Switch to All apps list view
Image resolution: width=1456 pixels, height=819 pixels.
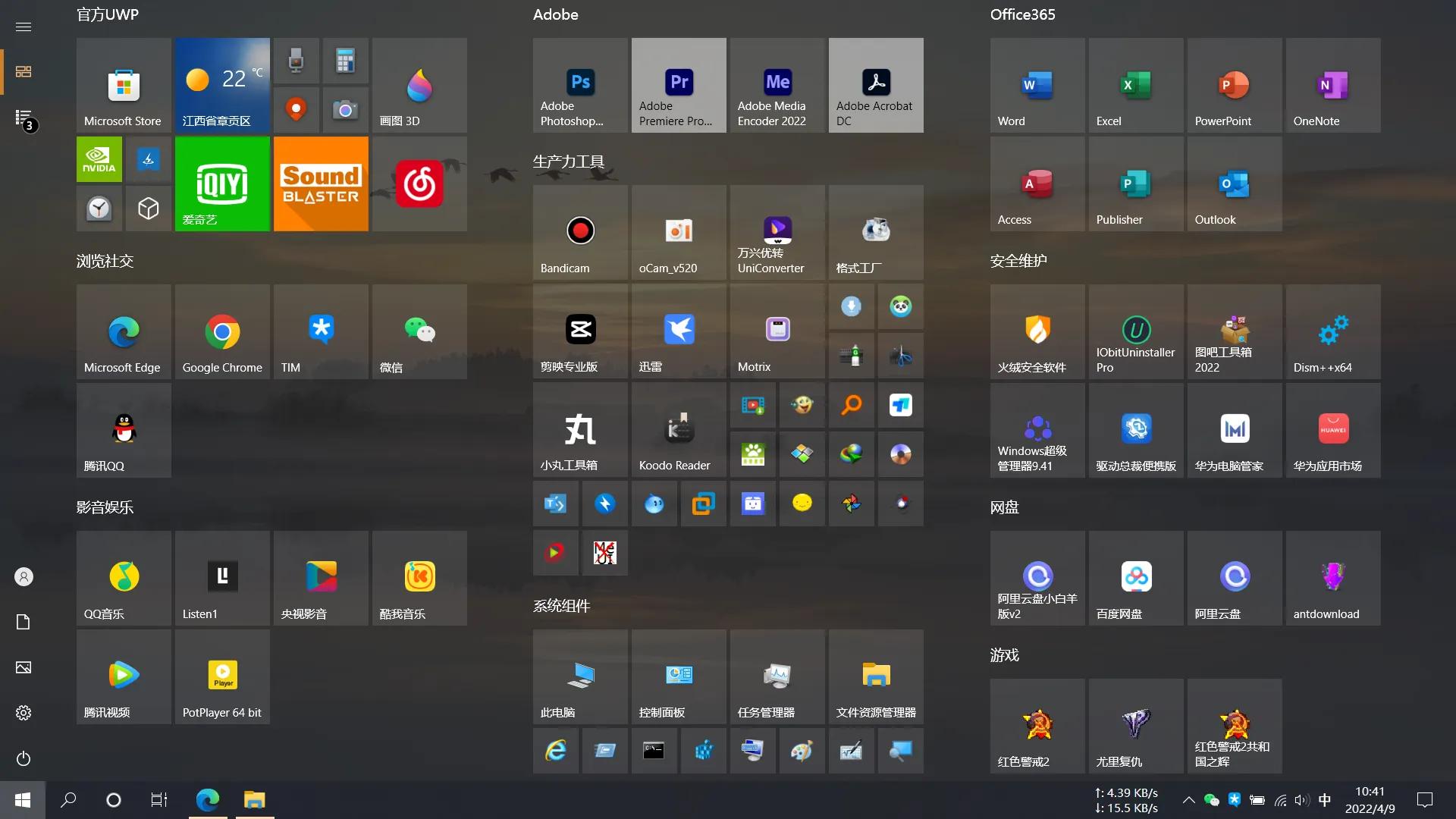click(24, 118)
